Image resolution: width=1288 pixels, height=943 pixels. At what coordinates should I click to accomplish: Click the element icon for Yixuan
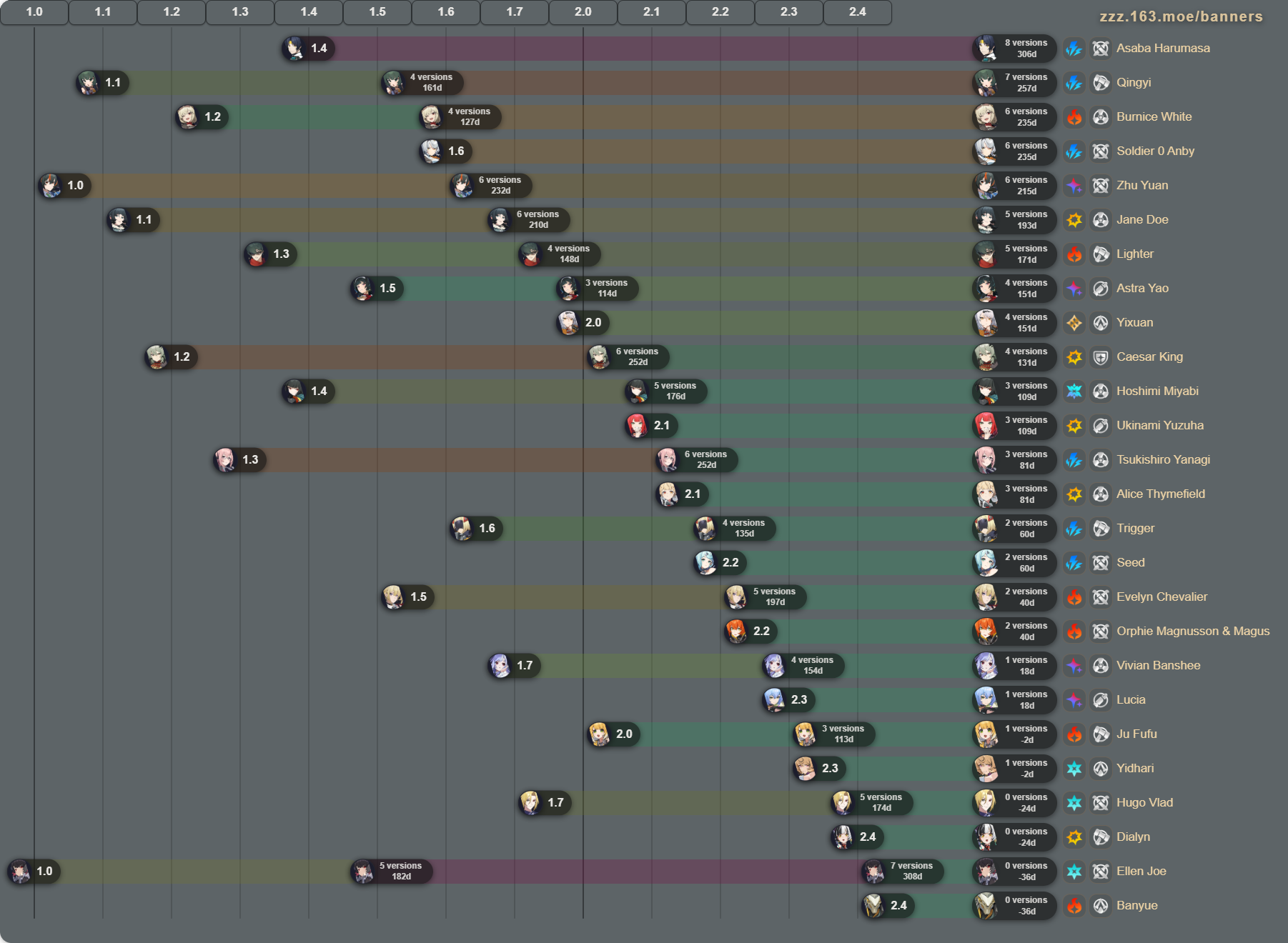(x=1074, y=323)
